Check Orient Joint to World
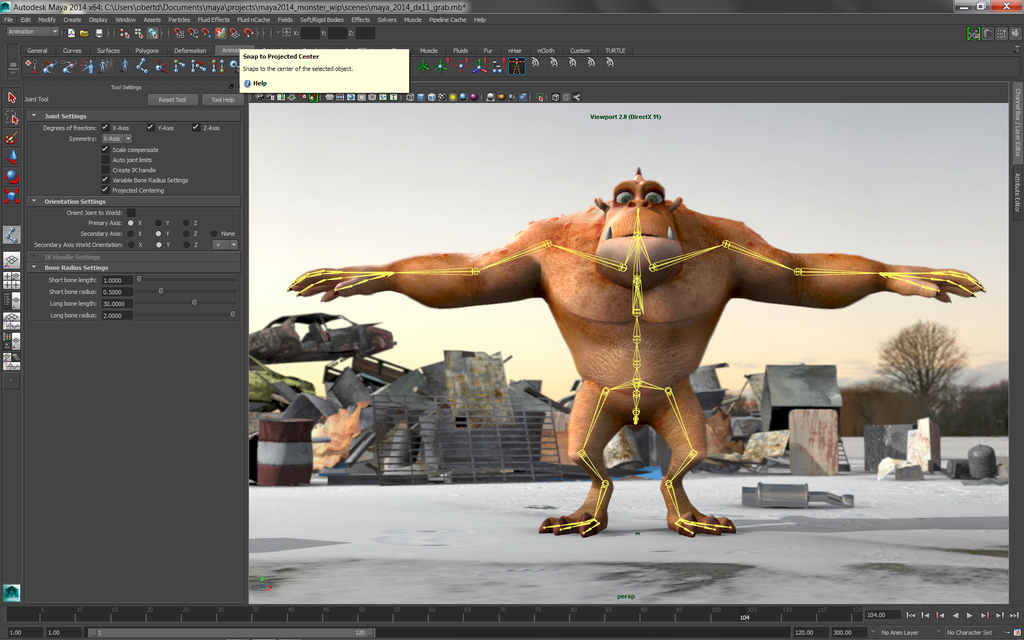 pyautogui.click(x=131, y=213)
